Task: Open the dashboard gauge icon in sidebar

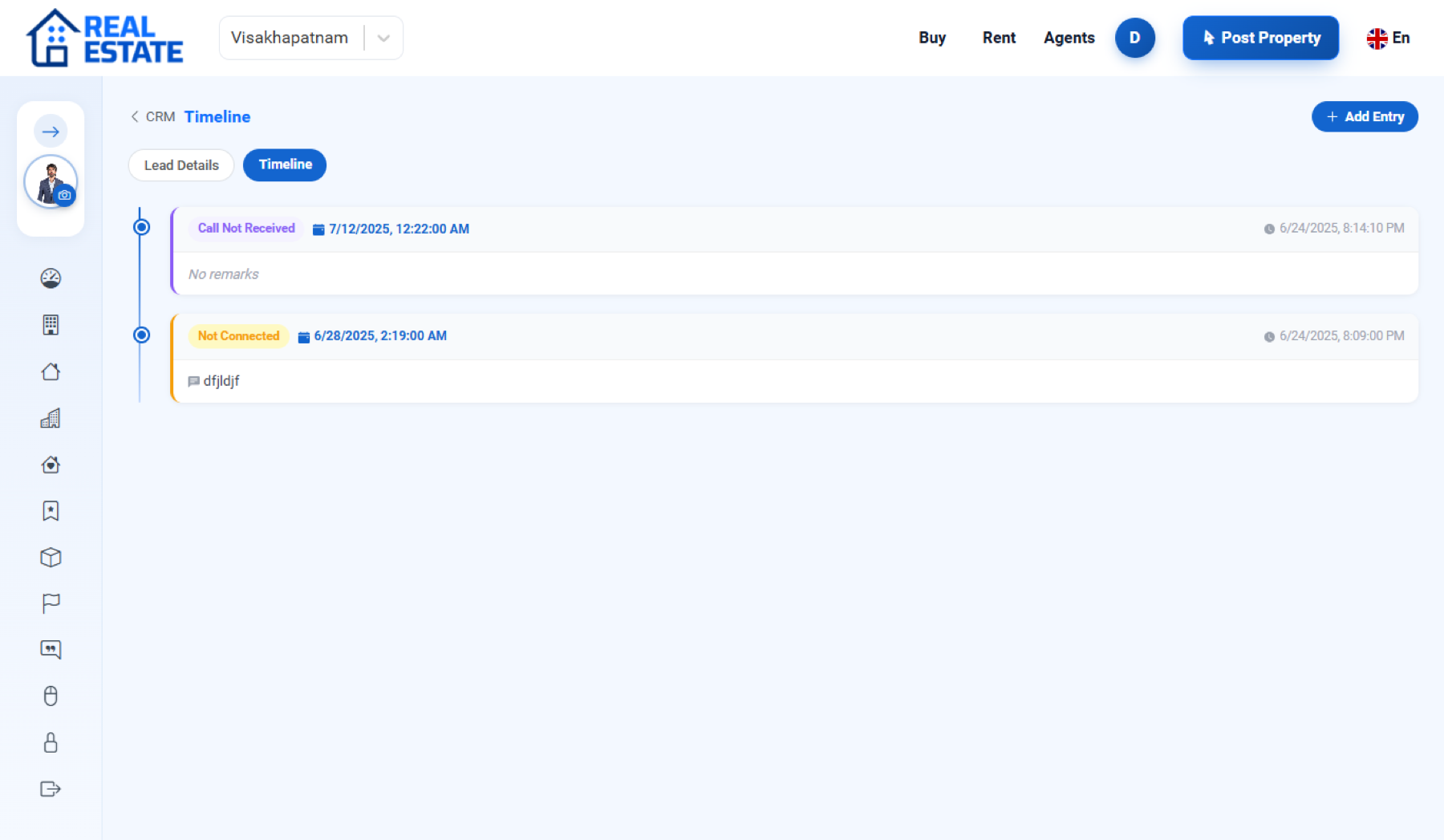Action: [x=51, y=278]
